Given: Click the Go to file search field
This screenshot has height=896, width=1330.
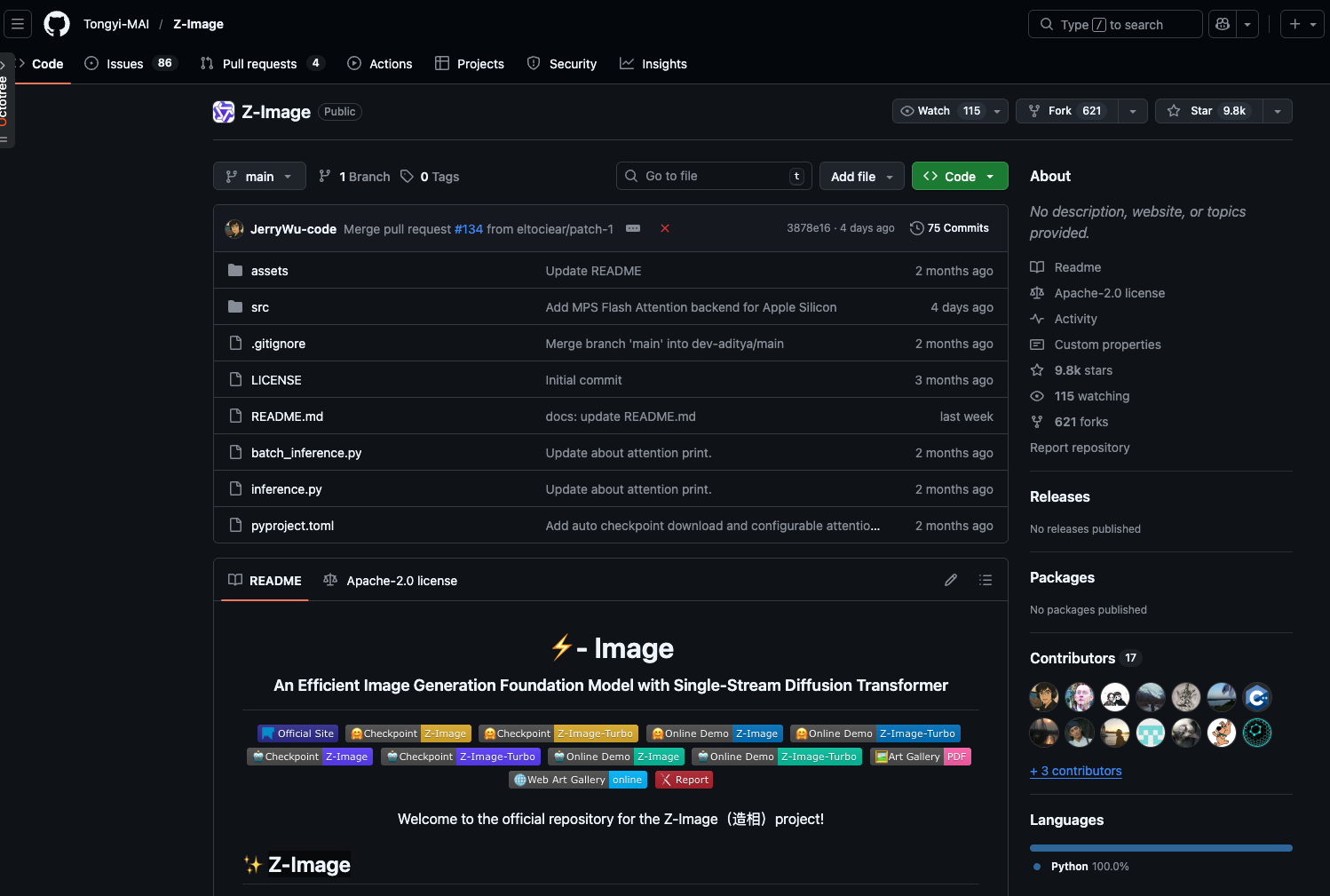Looking at the screenshot, I should [710, 176].
